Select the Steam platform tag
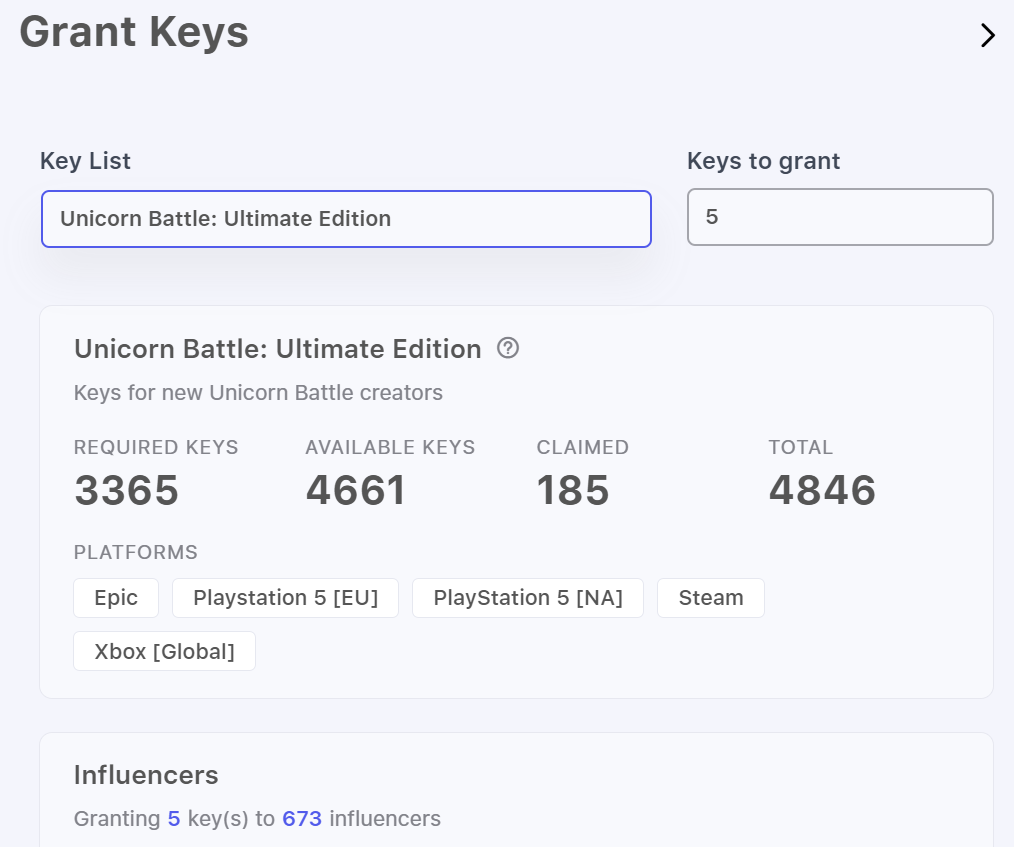The height and width of the screenshot is (847, 1014). click(x=711, y=597)
